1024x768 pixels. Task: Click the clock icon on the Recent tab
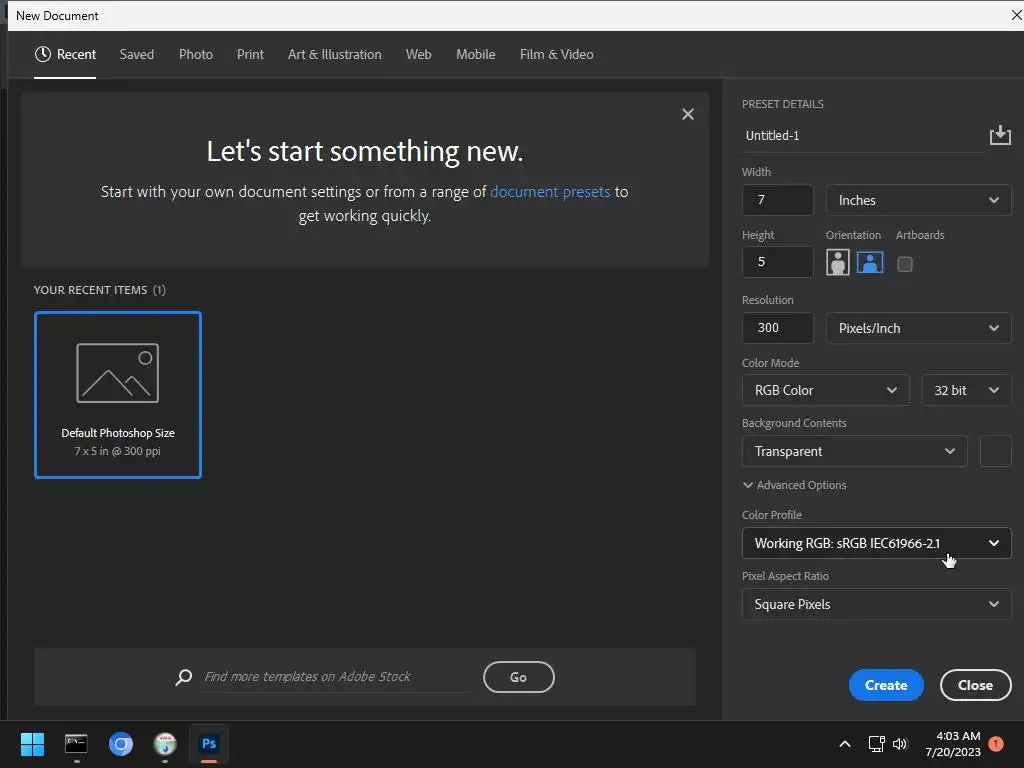pyautogui.click(x=42, y=54)
